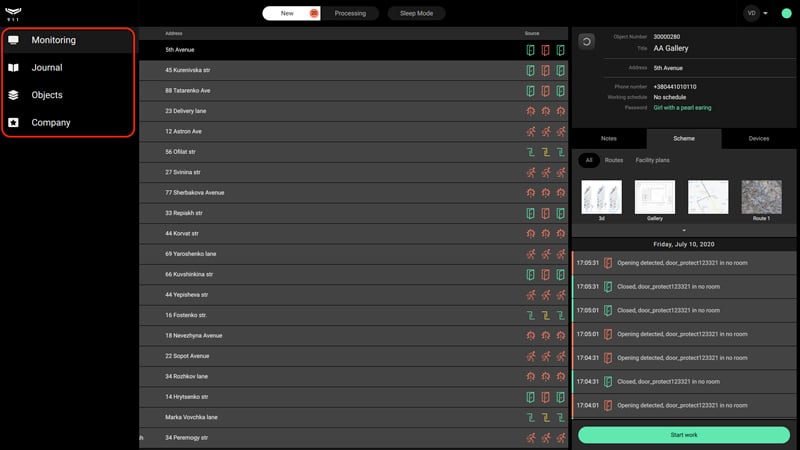Click the refresh icon beside Object Number
The height and width of the screenshot is (450, 800).
587,42
